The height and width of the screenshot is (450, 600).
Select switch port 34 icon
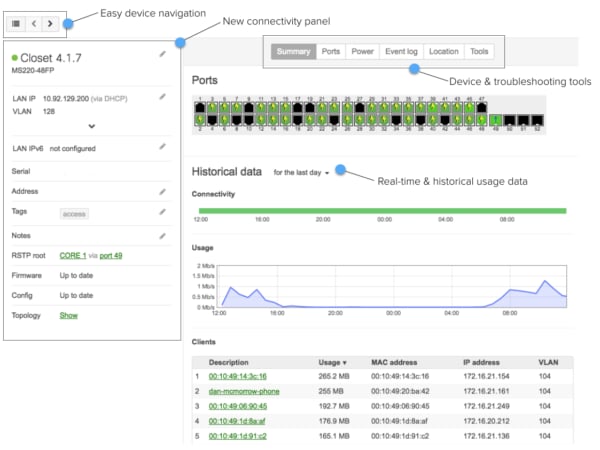[396, 120]
